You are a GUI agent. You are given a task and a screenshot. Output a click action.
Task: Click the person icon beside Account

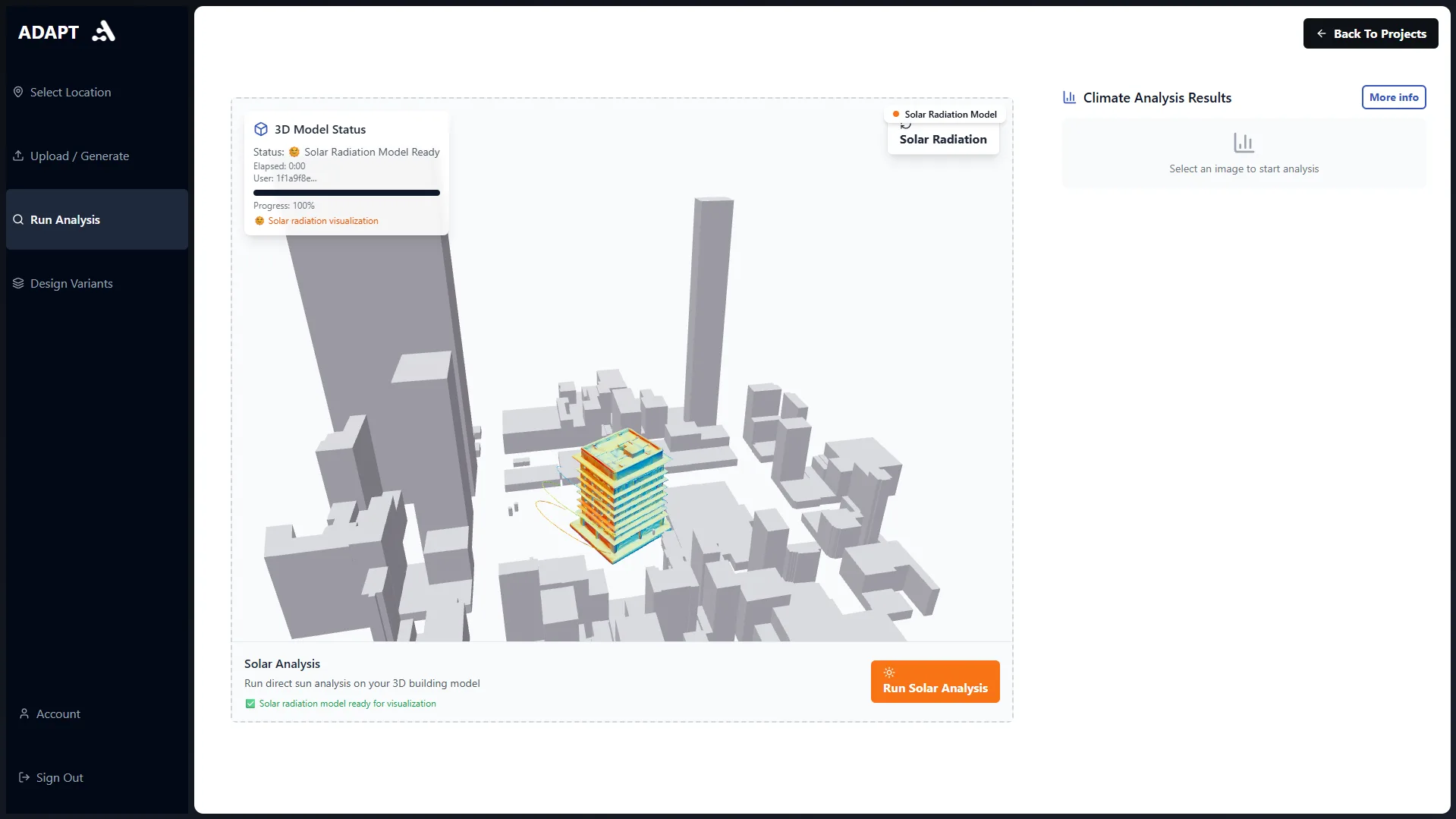click(24, 713)
